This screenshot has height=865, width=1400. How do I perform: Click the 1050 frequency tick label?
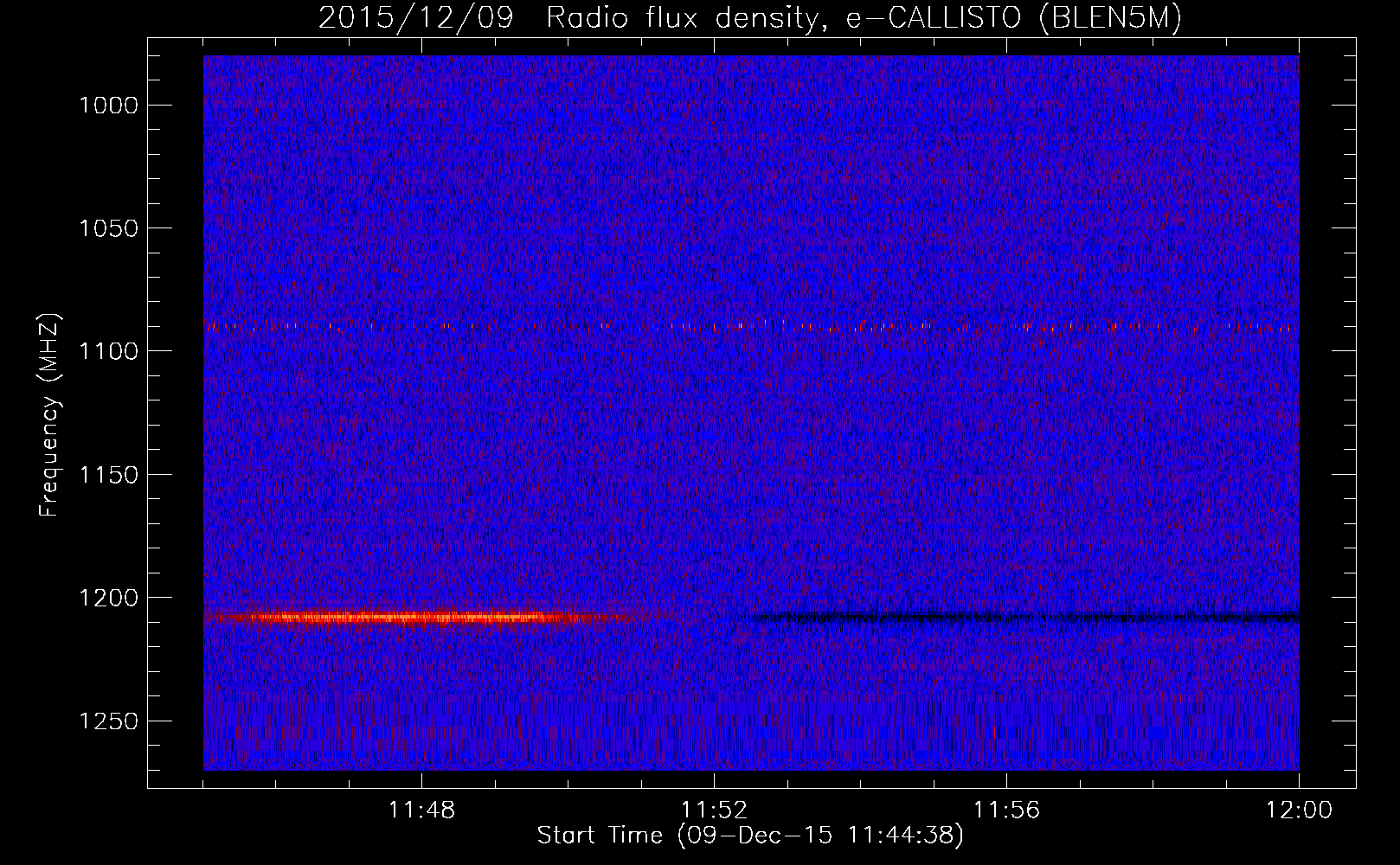click(108, 228)
